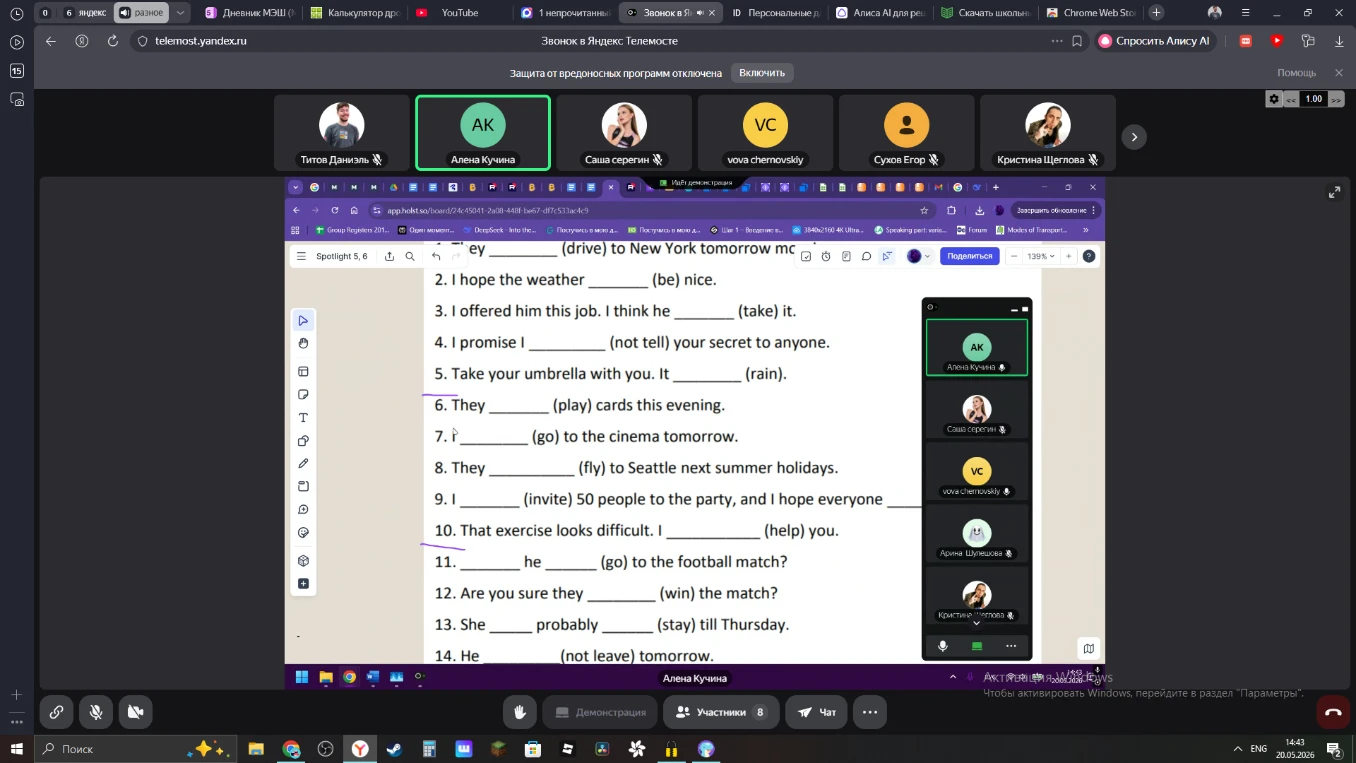1356x763 pixels.
Task: Open the search icon beside Spotlight 5, 6
Action: coord(410,256)
